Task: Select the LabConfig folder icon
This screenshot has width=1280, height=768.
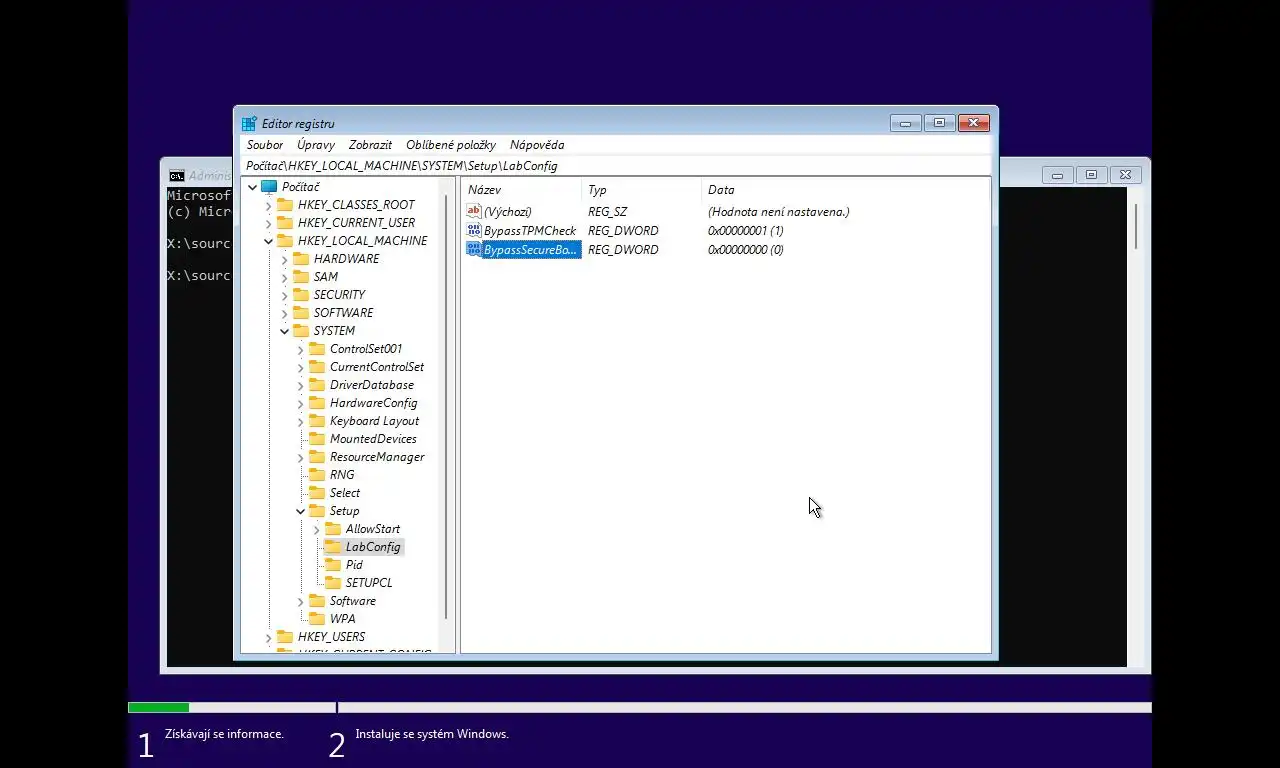Action: point(333,547)
